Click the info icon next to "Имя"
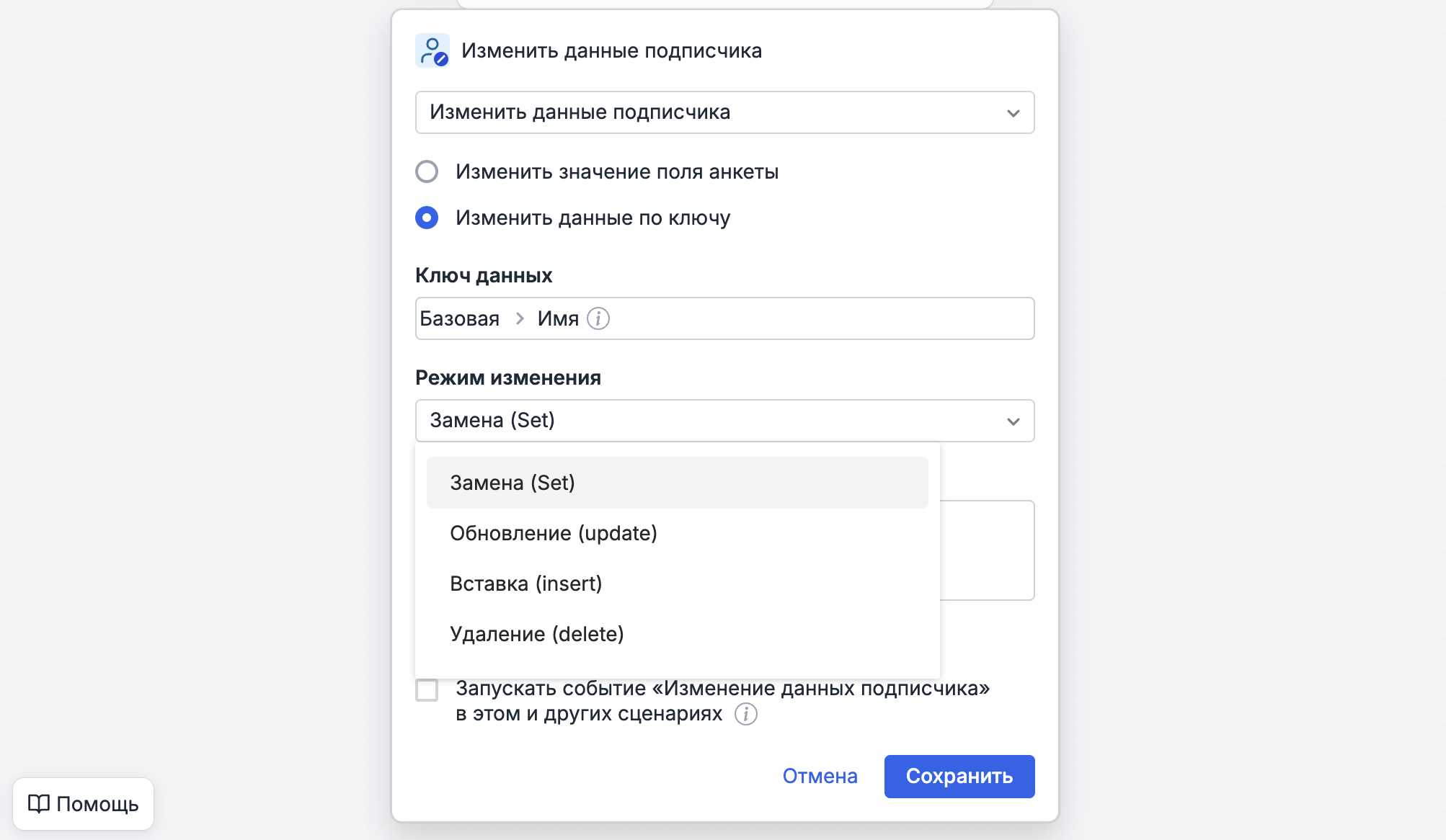 pos(598,318)
